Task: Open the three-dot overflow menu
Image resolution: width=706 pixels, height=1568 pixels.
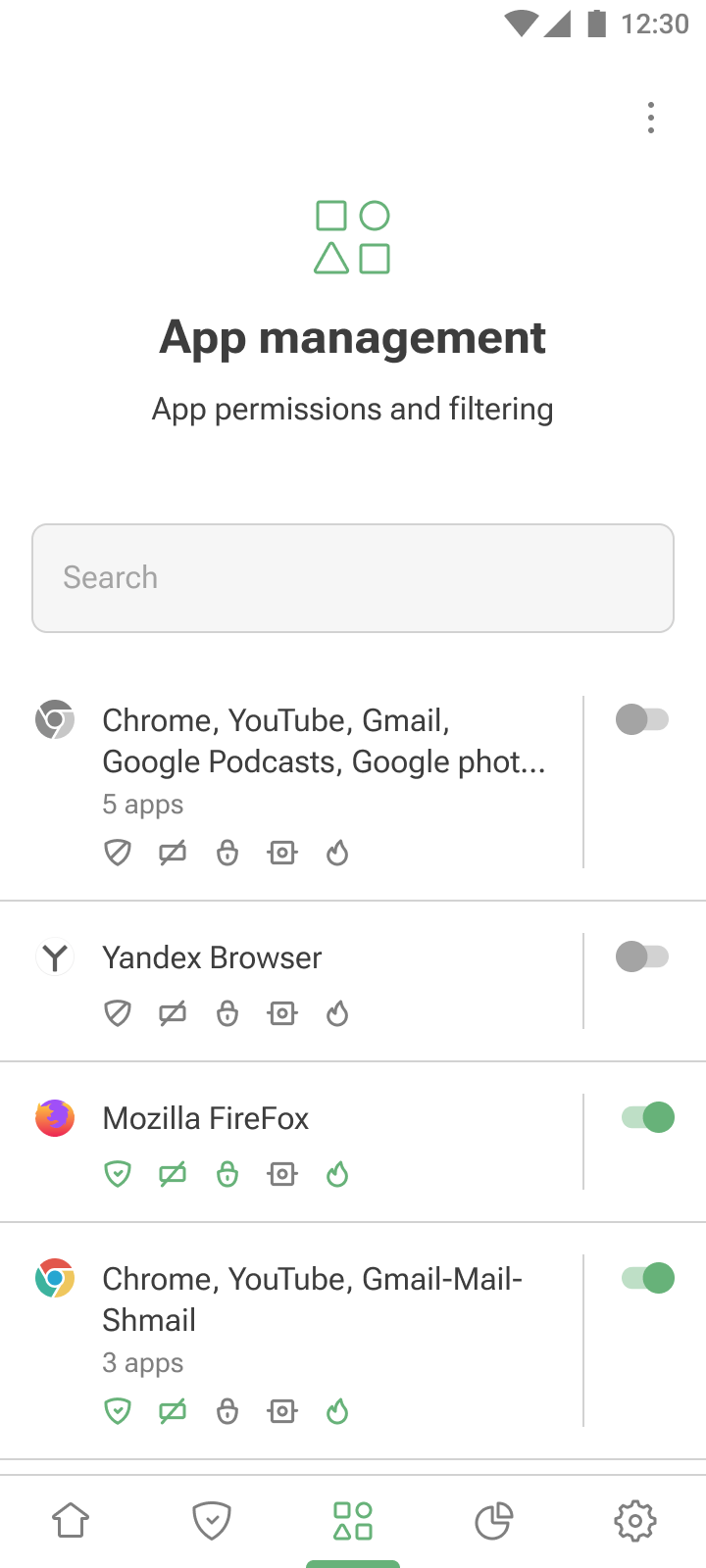Action: (651, 118)
